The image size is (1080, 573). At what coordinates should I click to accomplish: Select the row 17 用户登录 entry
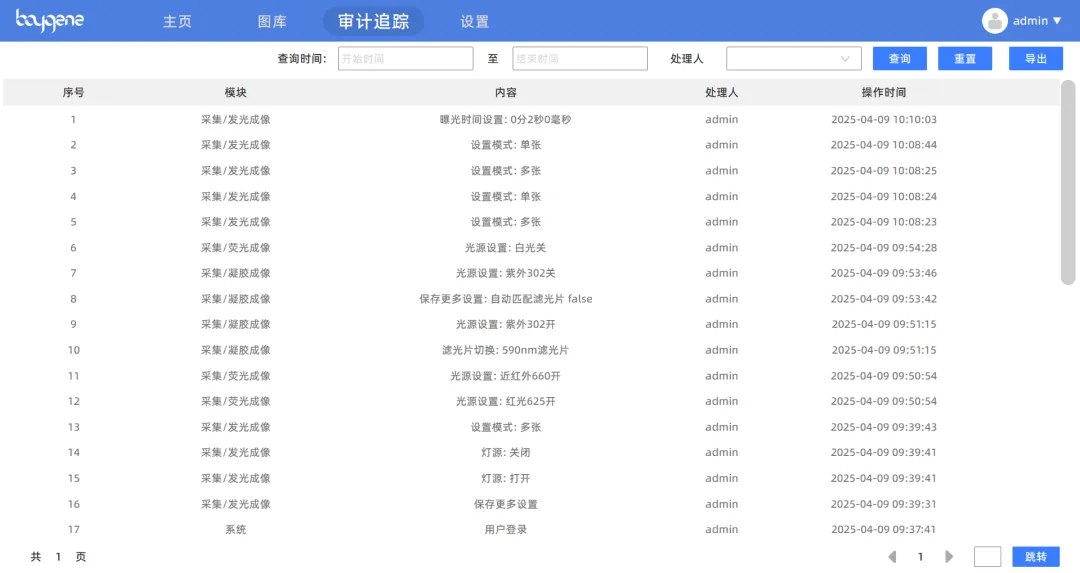pos(505,530)
